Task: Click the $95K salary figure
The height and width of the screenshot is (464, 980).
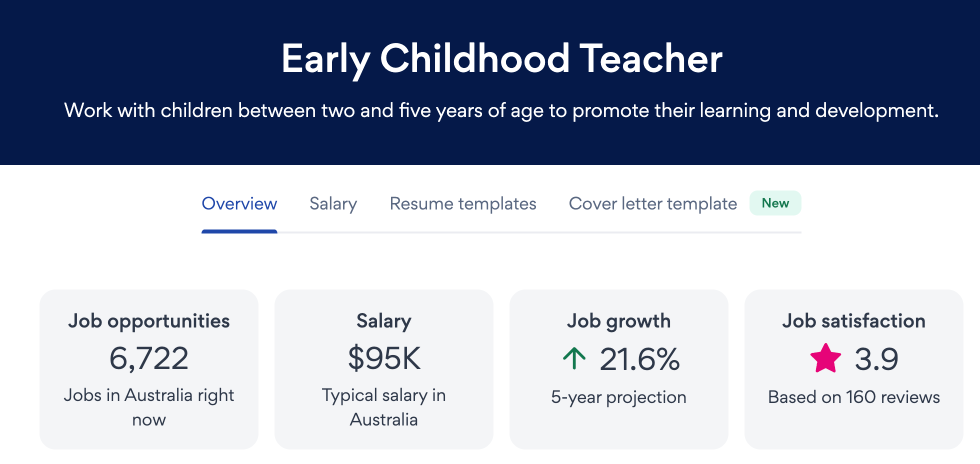Action: tap(384, 358)
